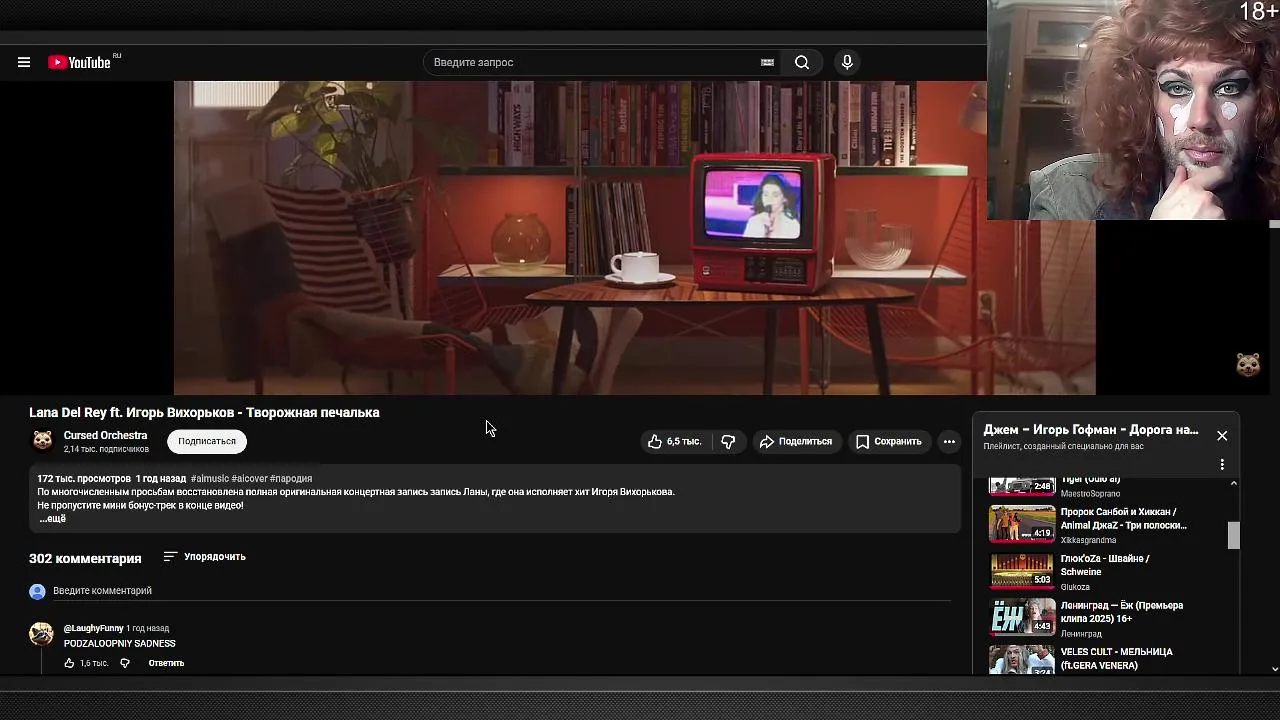Open playlist options three-dot menu
1280x720 pixels.
tap(1222, 464)
